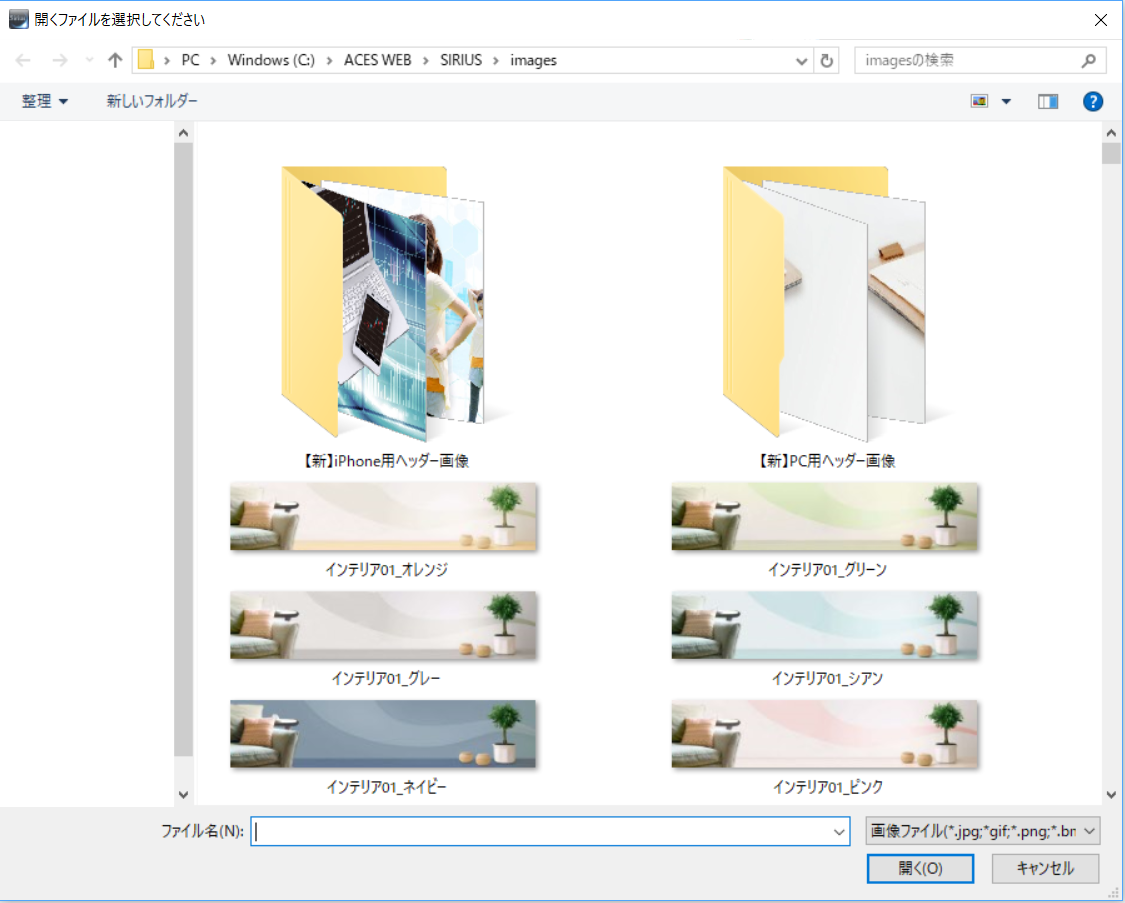Expand chevron after SIRIUS in path
Image resolution: width=1125 pixels, height=903 pixels.
(x=496, y=60)
